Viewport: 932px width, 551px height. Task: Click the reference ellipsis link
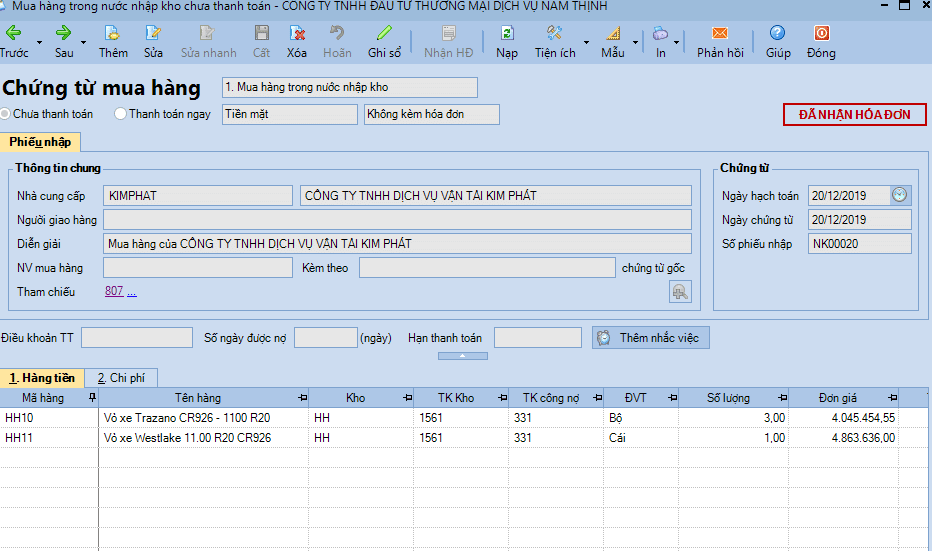pos(131,292)
